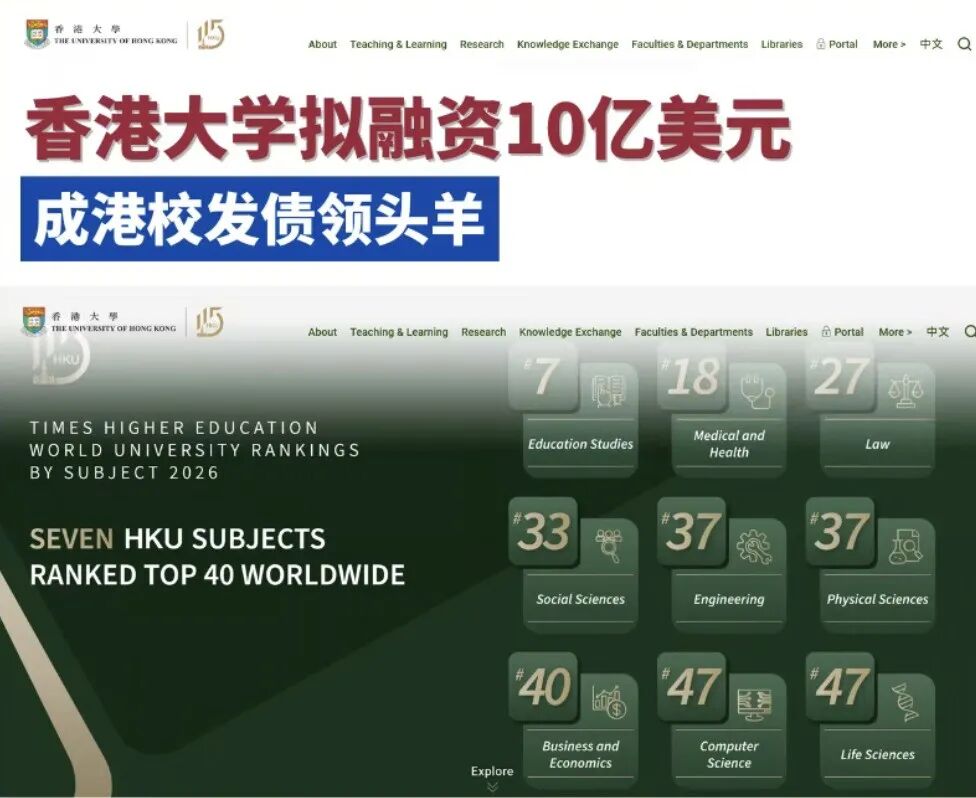Open Libraries in the lower page header
The image size is (976, 798).
point(787,332)
